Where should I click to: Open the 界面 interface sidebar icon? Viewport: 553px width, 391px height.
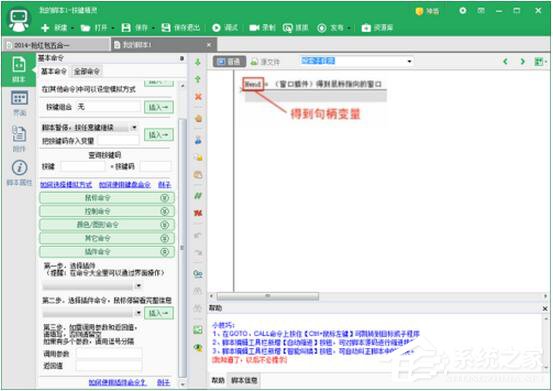click(19, 103)
